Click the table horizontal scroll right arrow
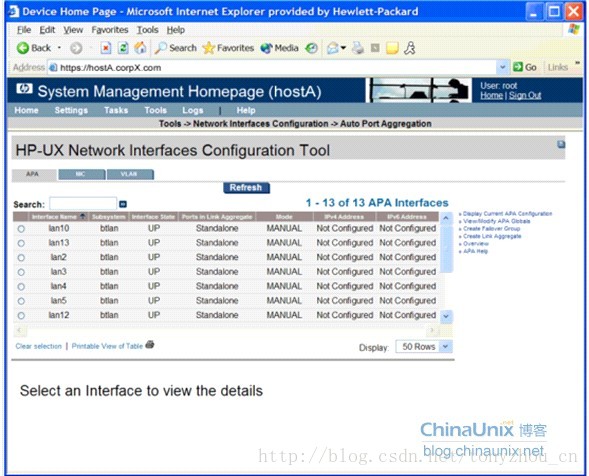The image size is (589, 476). click(432, 330)
